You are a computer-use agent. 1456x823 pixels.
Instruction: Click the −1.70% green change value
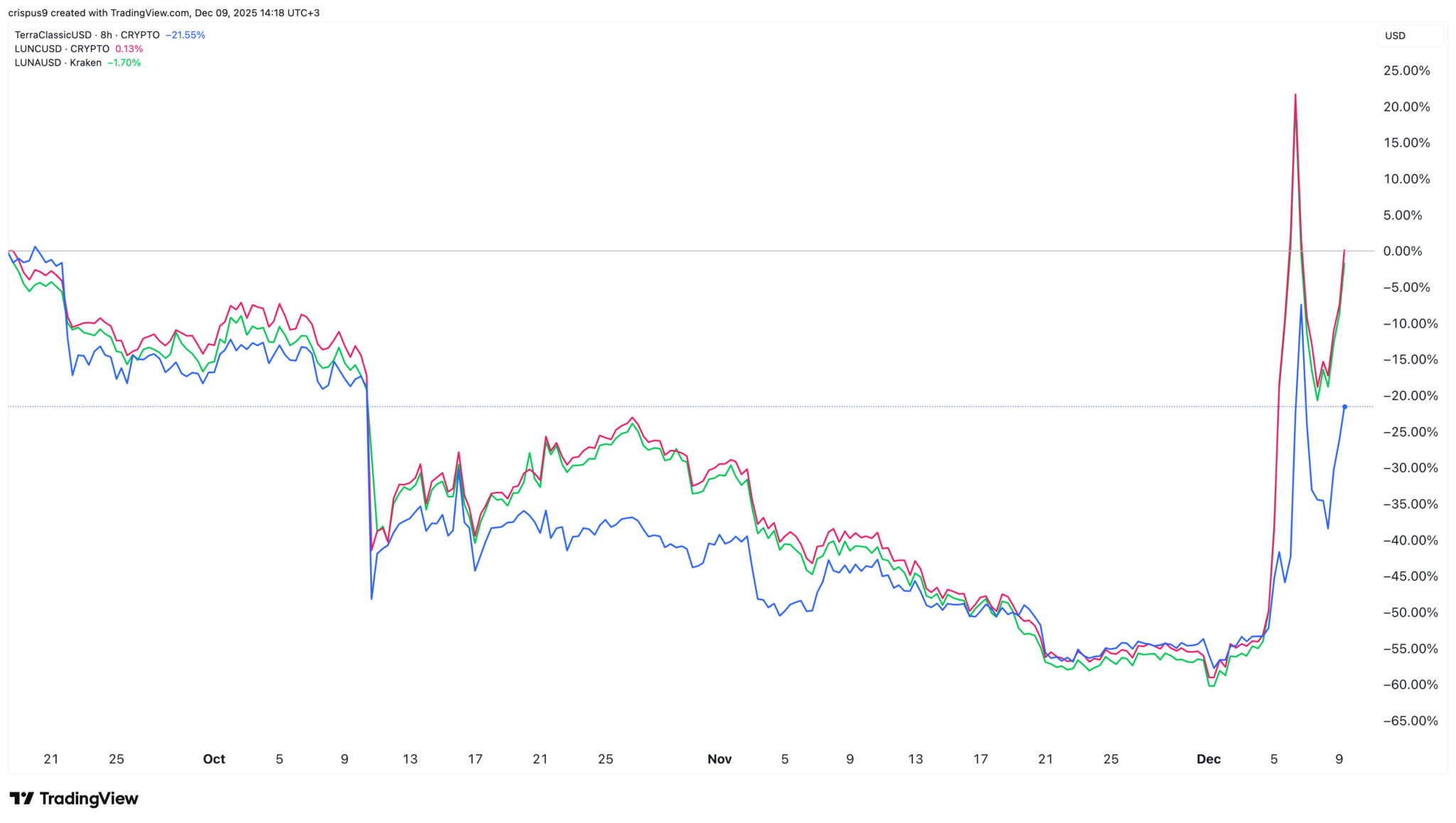124,63
